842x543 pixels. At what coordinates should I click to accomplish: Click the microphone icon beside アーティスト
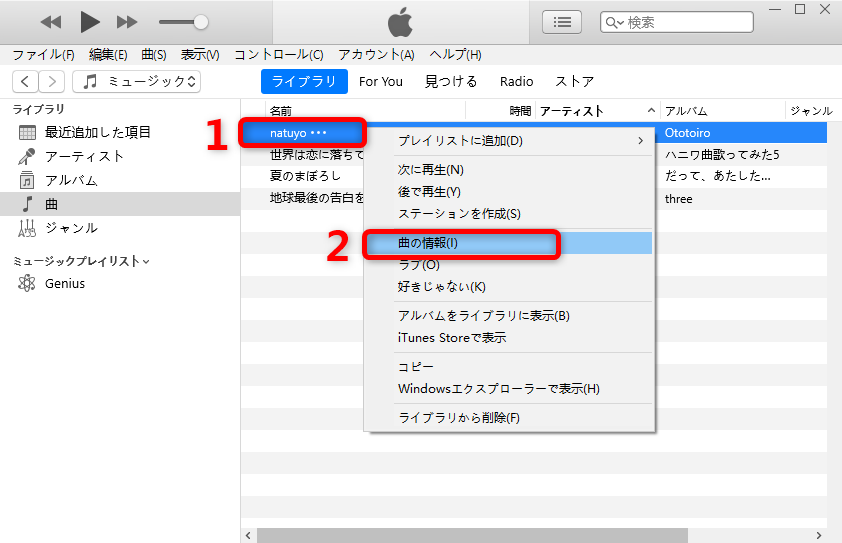click(27, 156)
